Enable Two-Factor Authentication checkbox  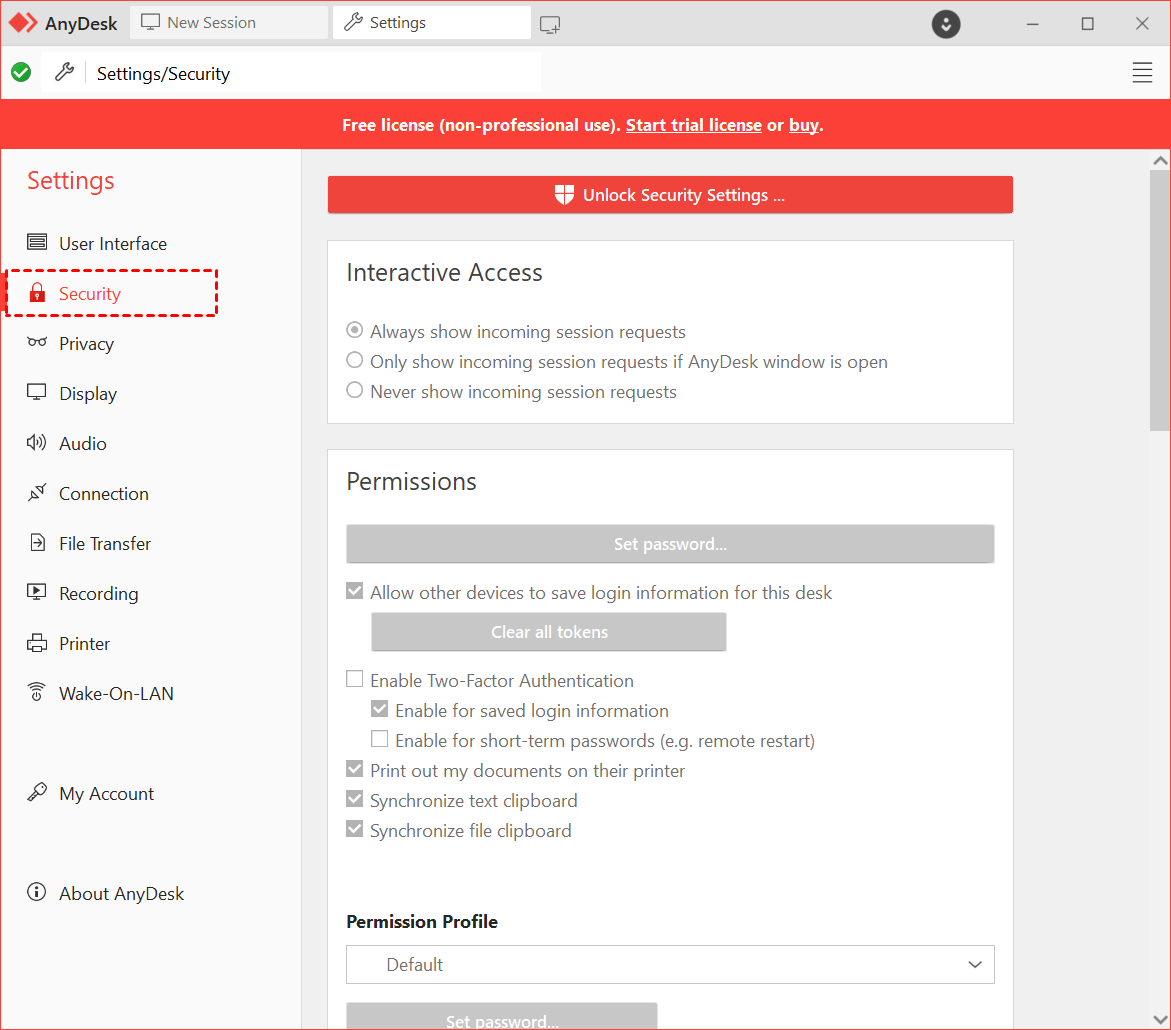coord(355,680)
